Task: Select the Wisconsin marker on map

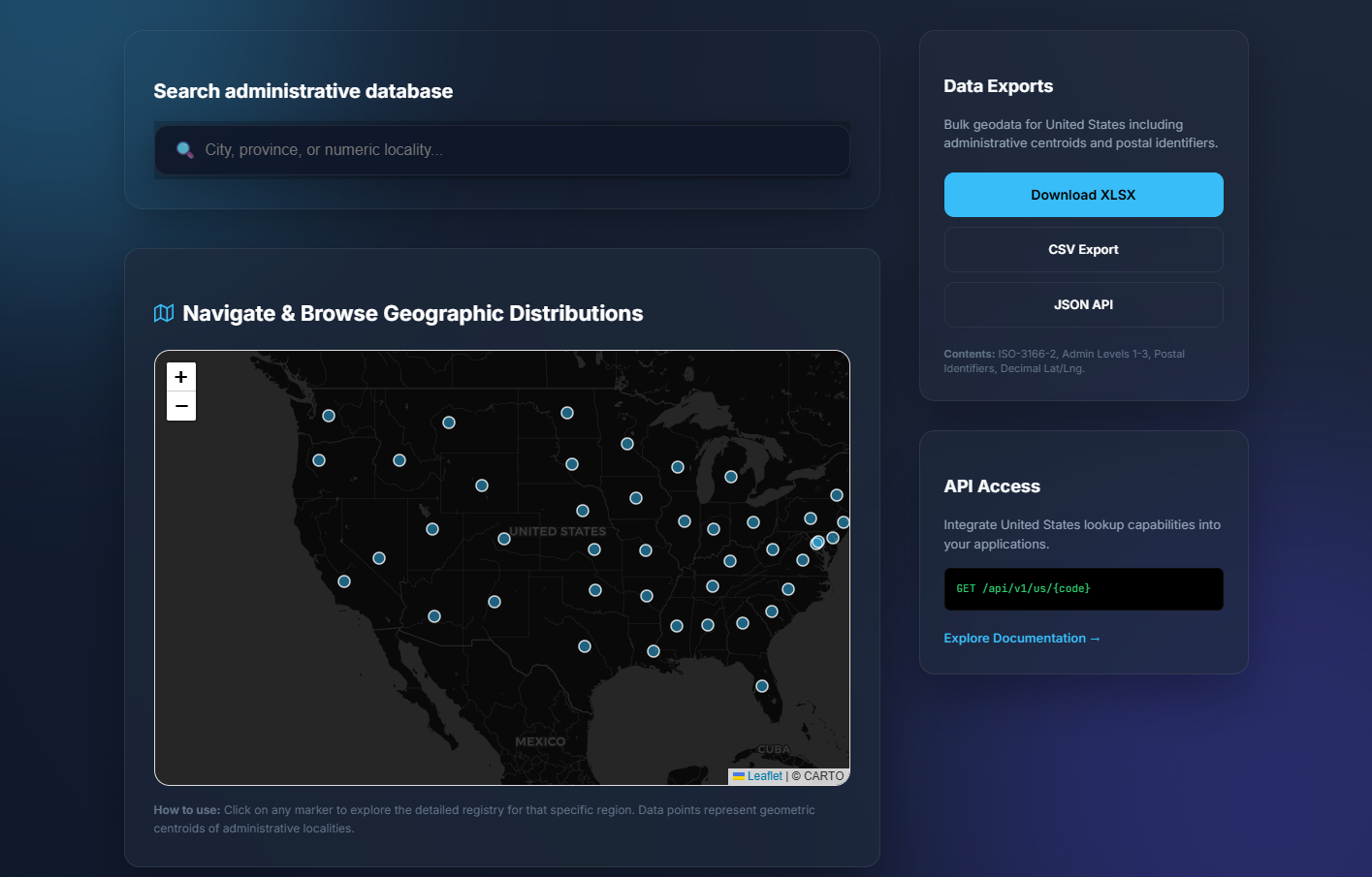Action: pos(678,467)
